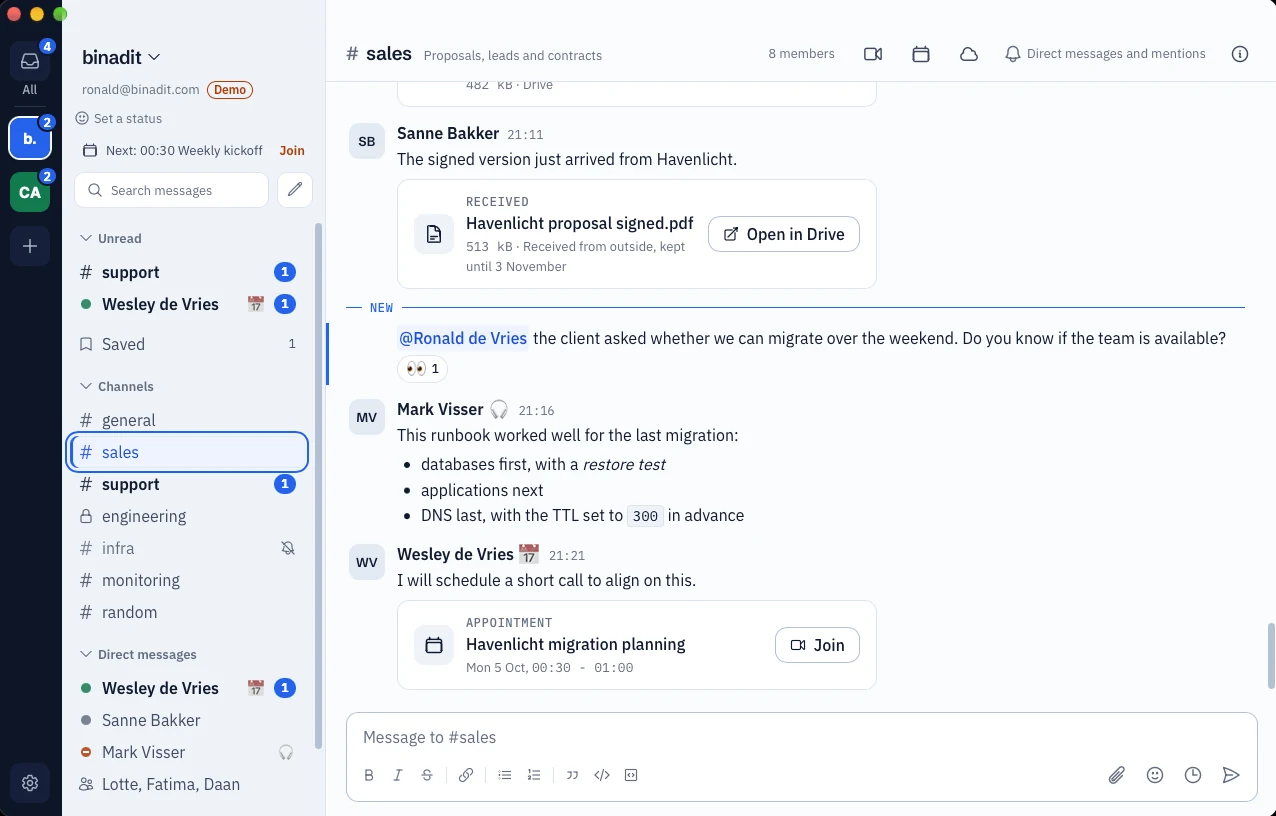Open the Saved items list
The width and height of the screenshot is (1276, 816).
click(x=188, y=344)
